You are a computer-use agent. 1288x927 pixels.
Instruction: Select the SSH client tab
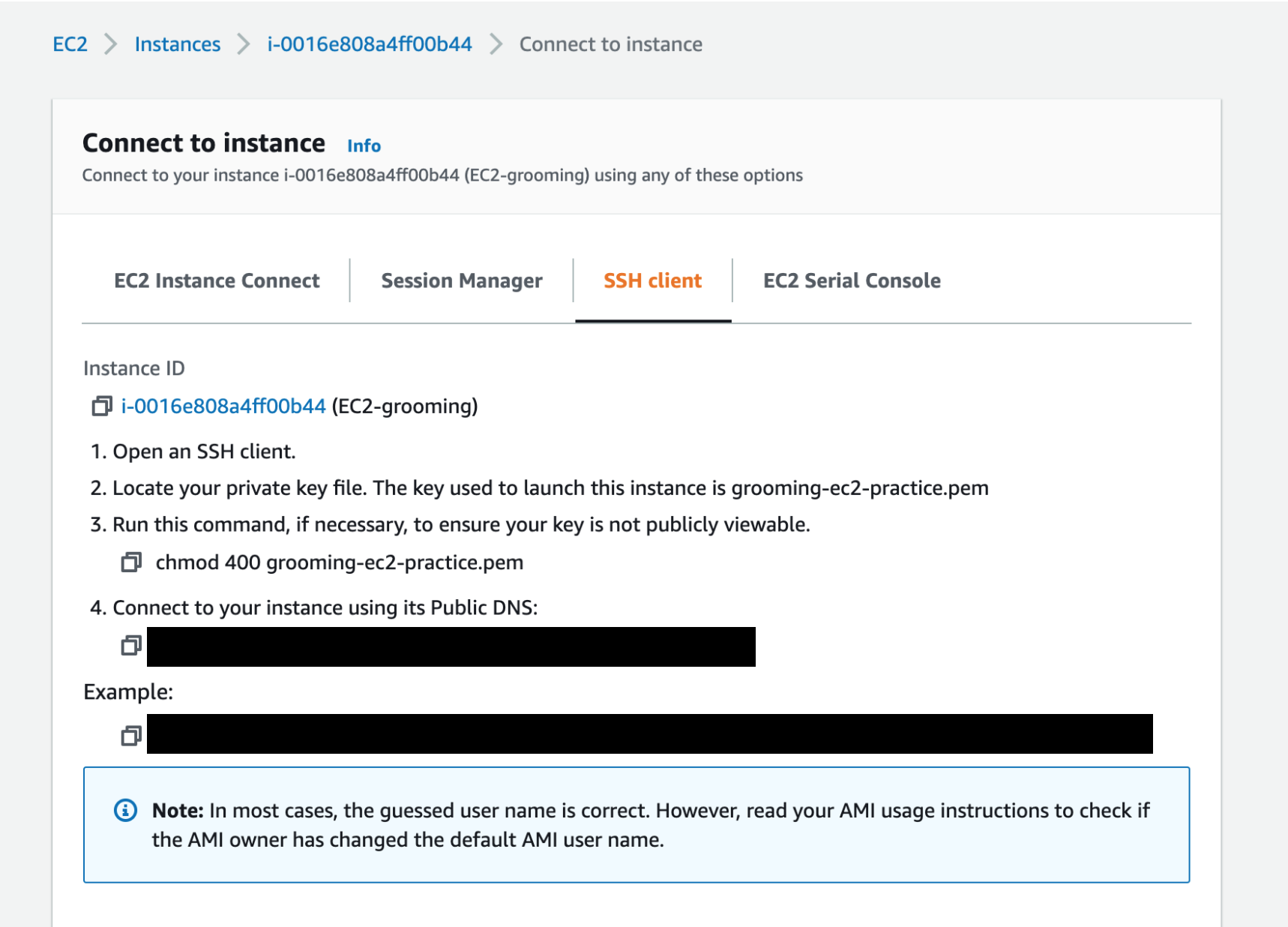(653, 280)
